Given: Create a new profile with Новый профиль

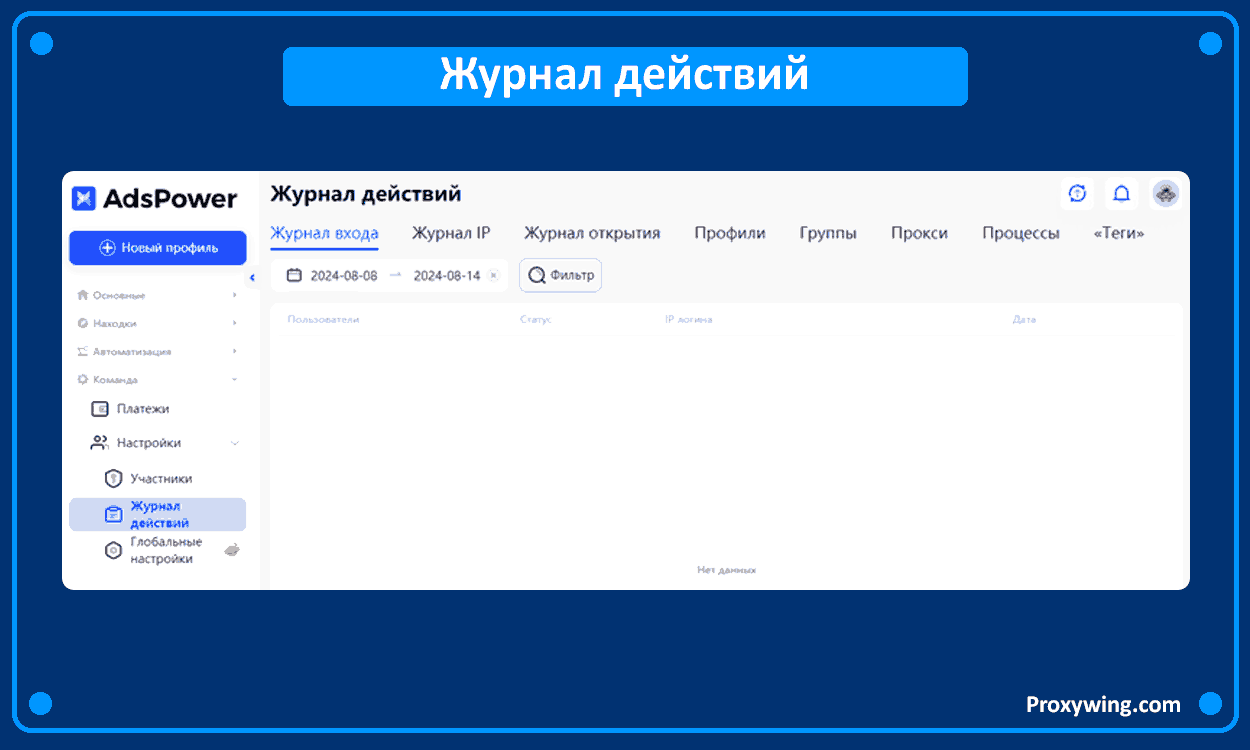Looking at the screenshot, I should (x=158, y=248).
